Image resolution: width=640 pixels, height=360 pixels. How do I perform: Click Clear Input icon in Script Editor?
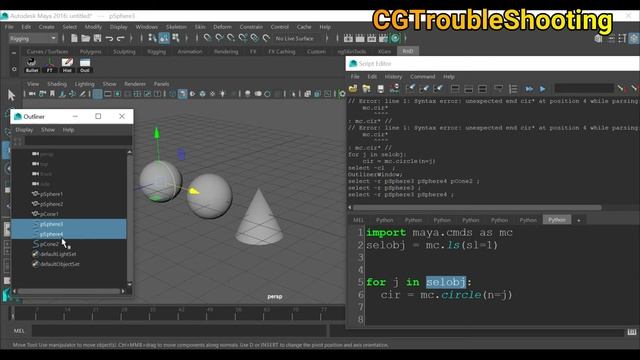(x=424, y=89)
